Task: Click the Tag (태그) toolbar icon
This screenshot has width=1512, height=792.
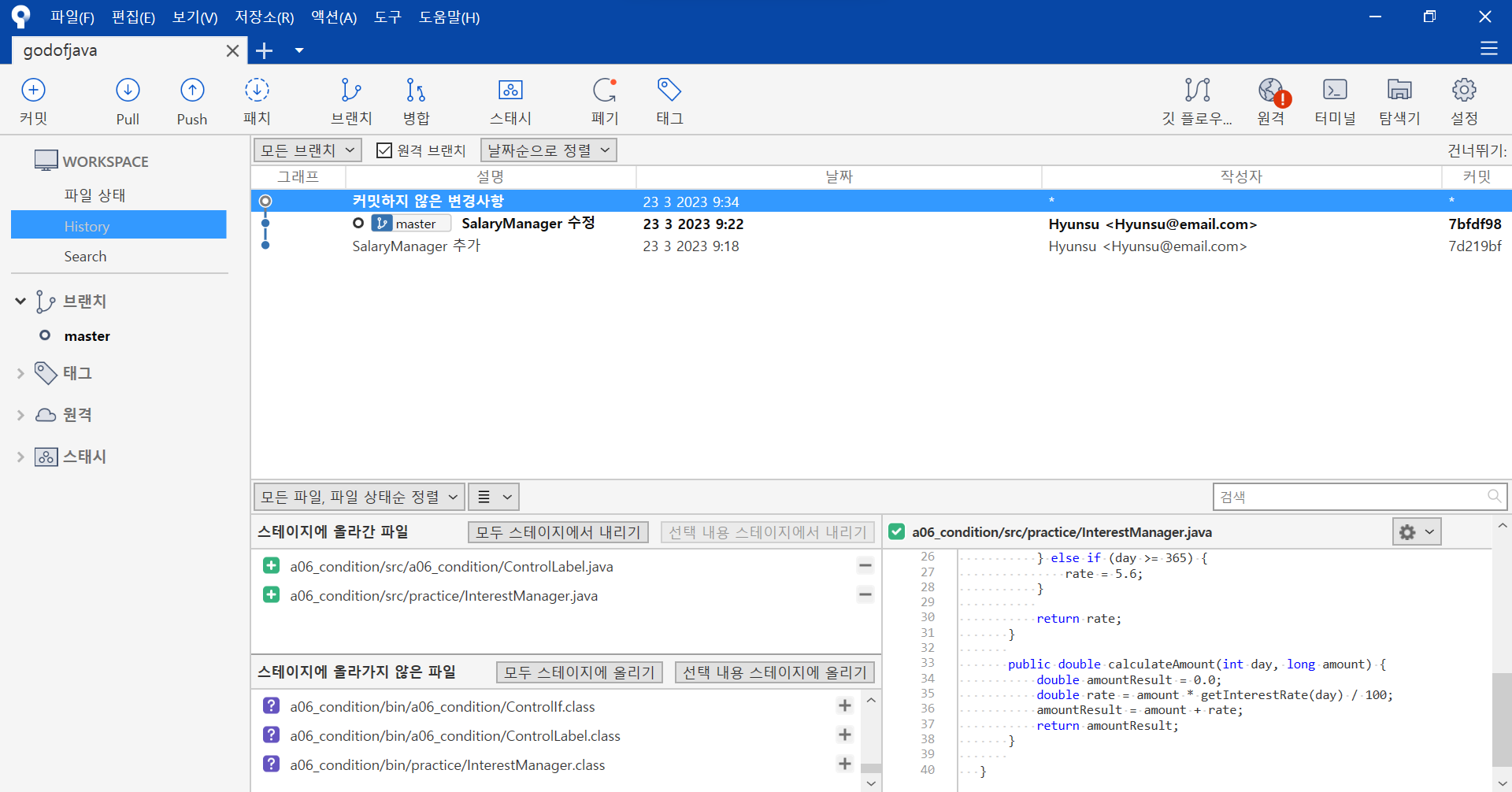Action: coord(669,101)
